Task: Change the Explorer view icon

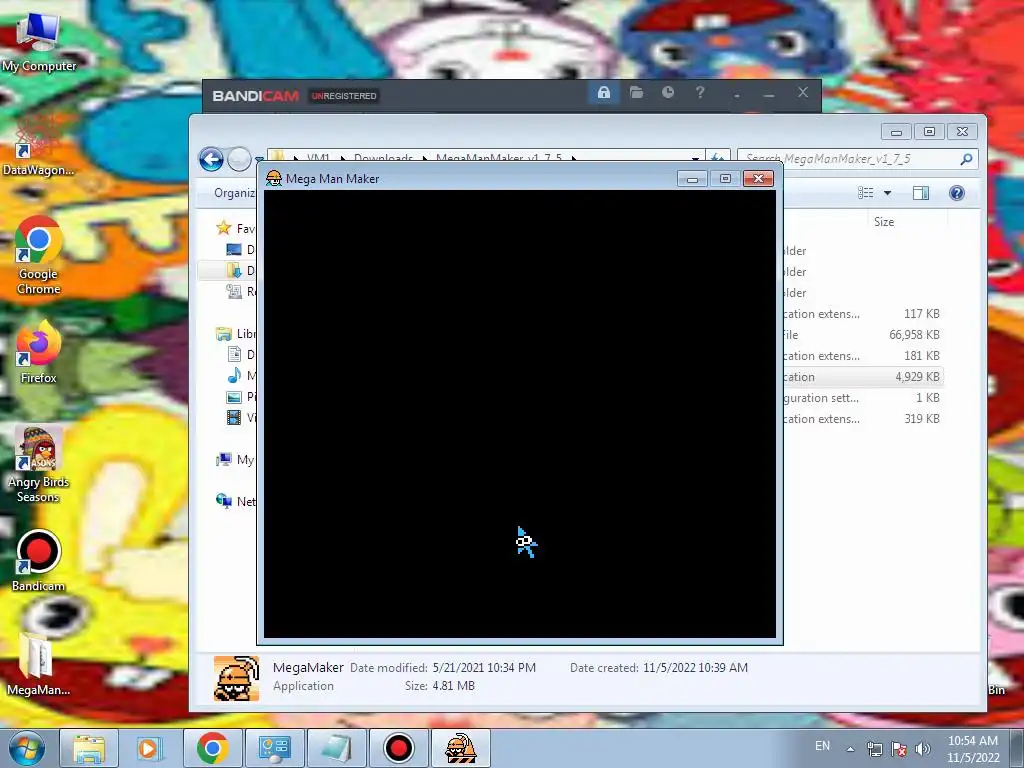Action: 866,193
